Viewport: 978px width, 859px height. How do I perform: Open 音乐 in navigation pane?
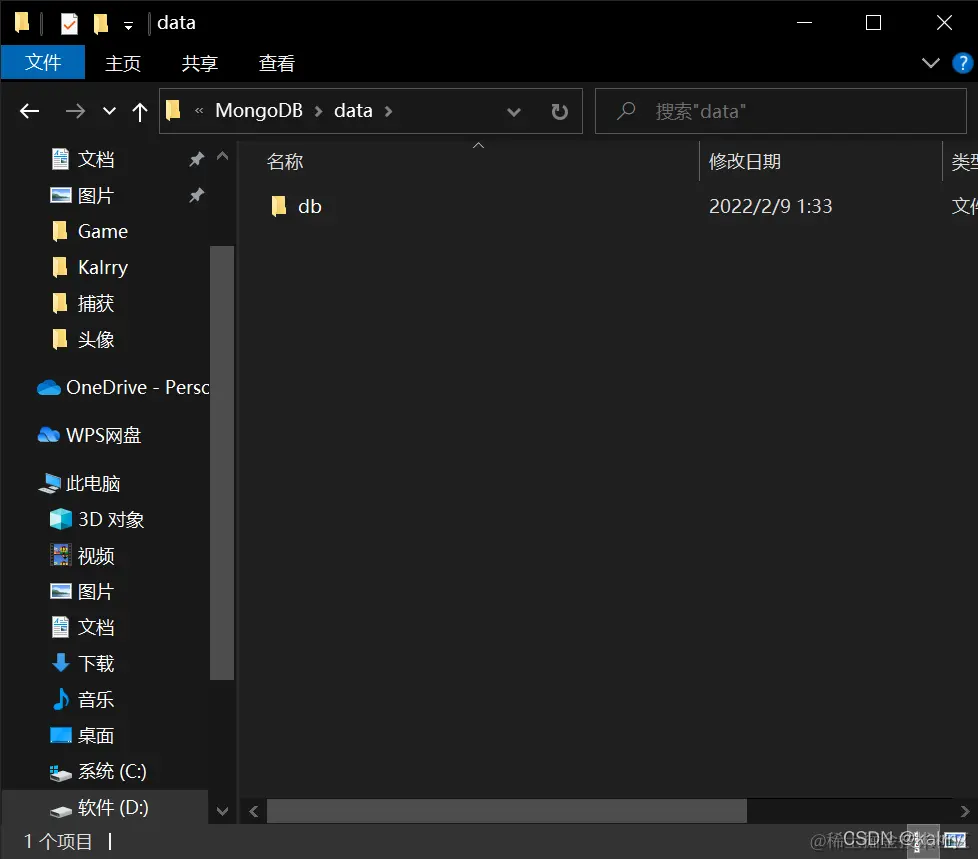coord(95,700)
